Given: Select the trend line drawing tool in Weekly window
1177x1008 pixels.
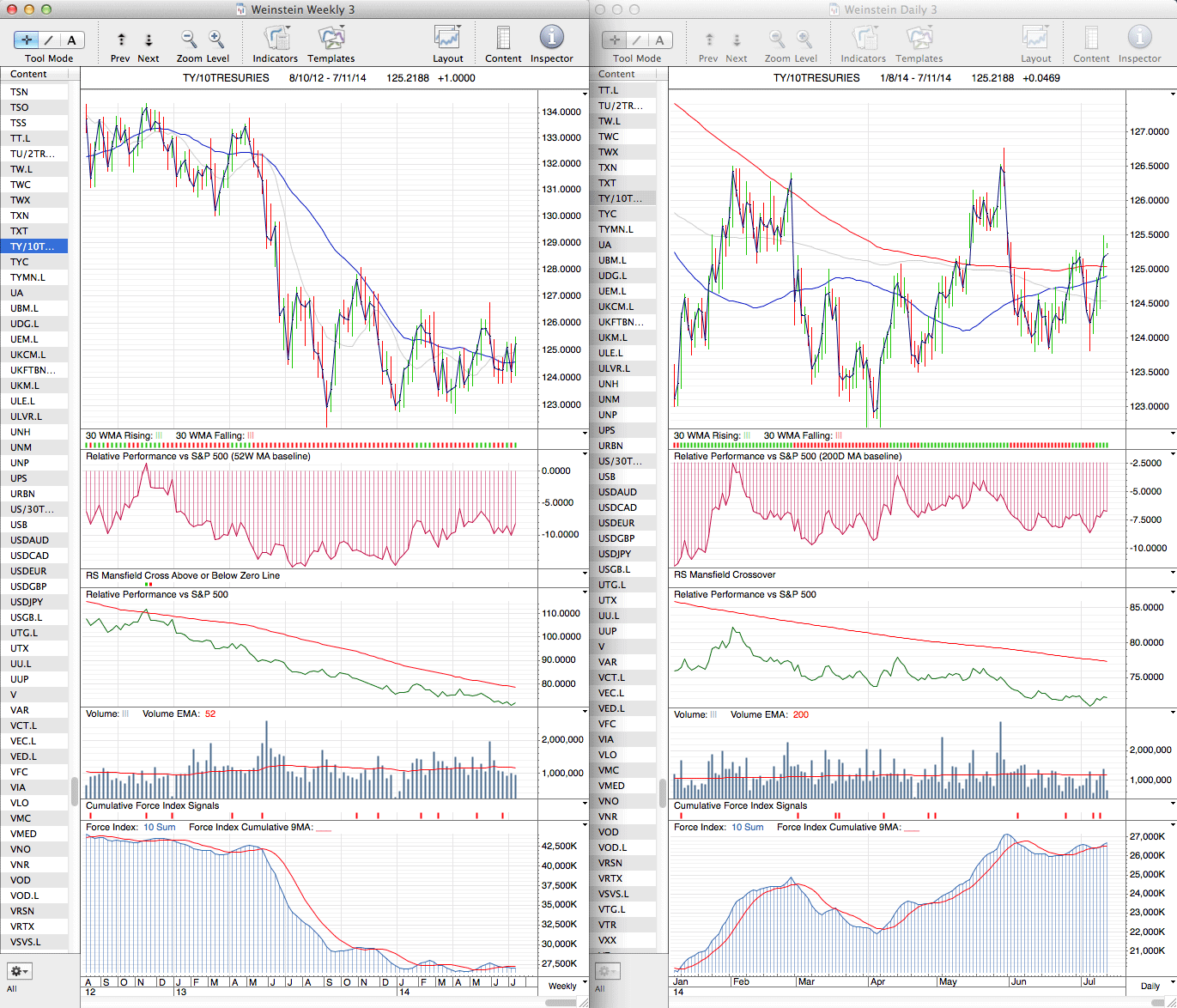Looking at the screenshot, I should pos(49,39).
